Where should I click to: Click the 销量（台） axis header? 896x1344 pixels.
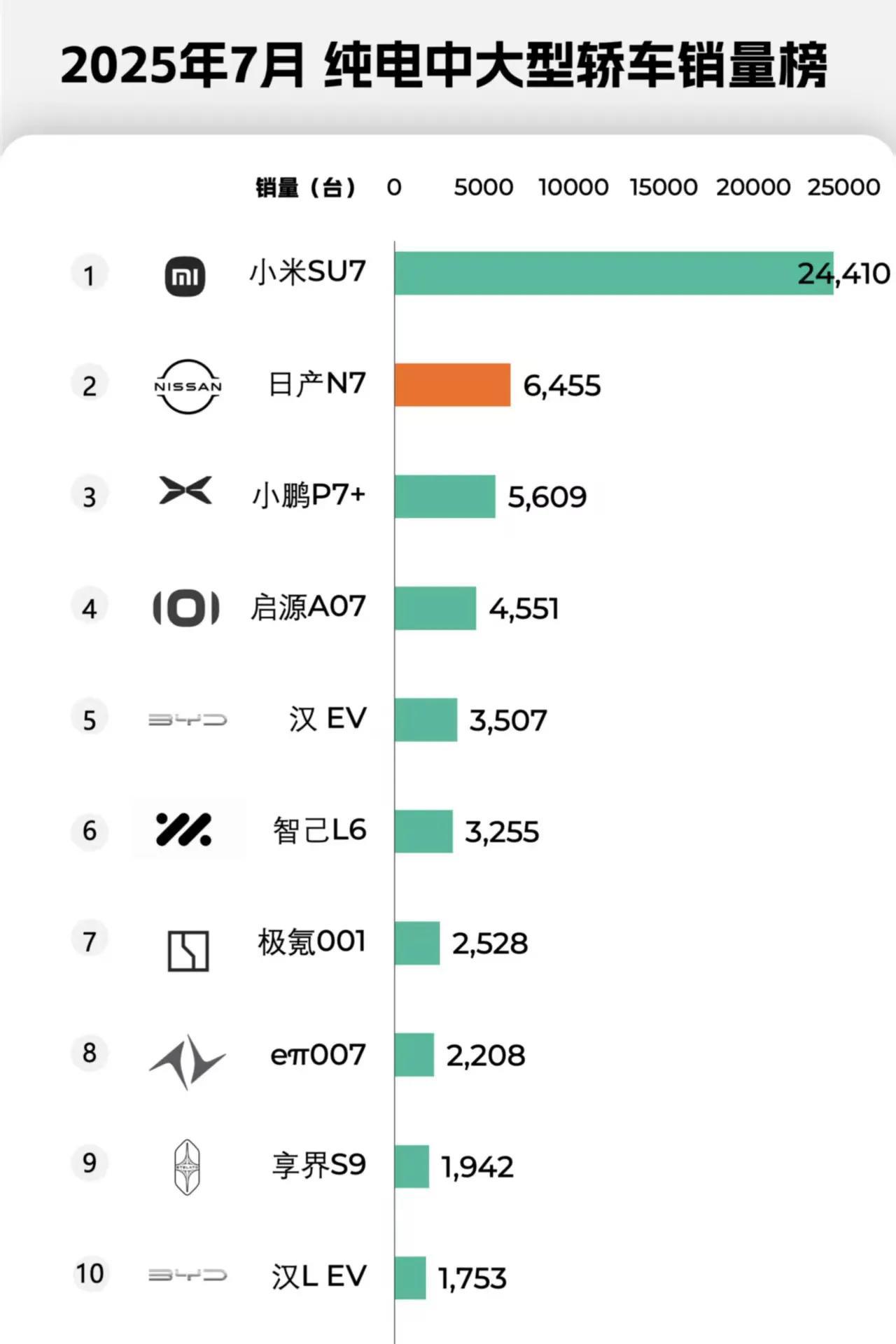pyautogui.click(x=306, y=188)
